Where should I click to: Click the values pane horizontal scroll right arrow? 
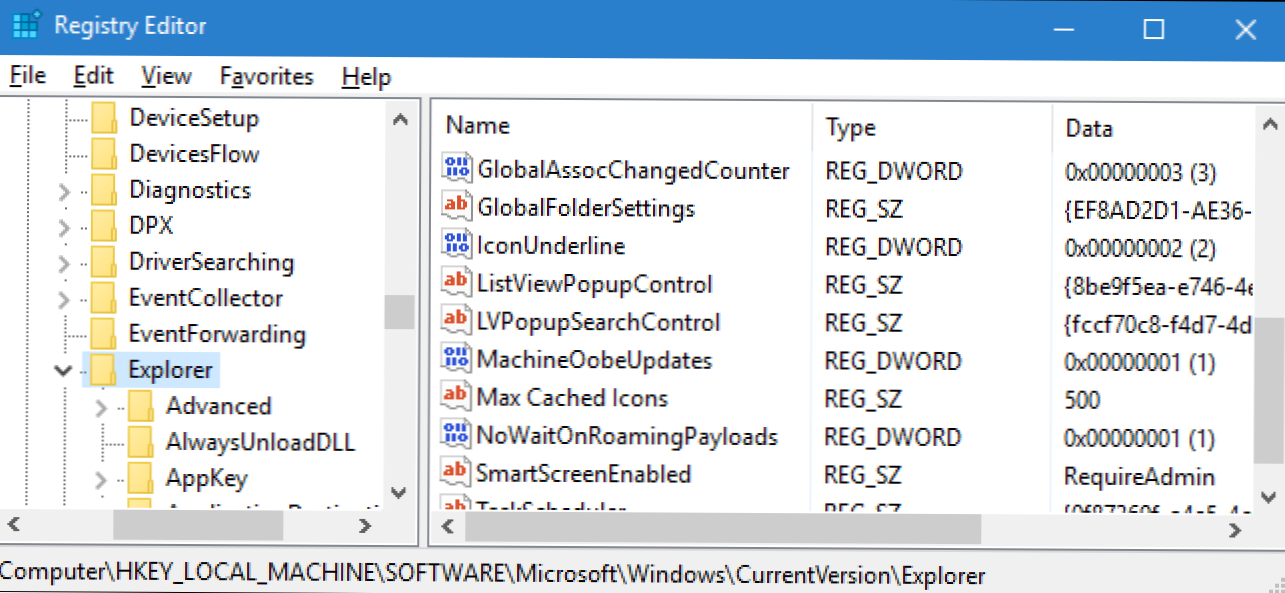click(1238, 526)
